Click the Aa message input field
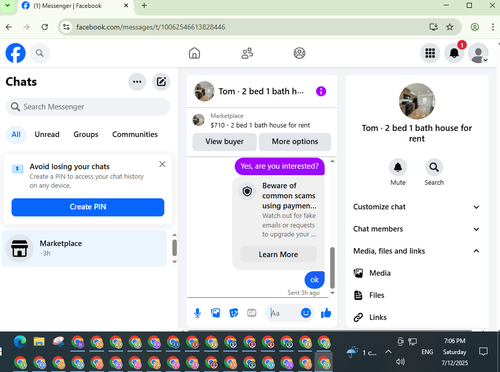 tap(284, 313)
